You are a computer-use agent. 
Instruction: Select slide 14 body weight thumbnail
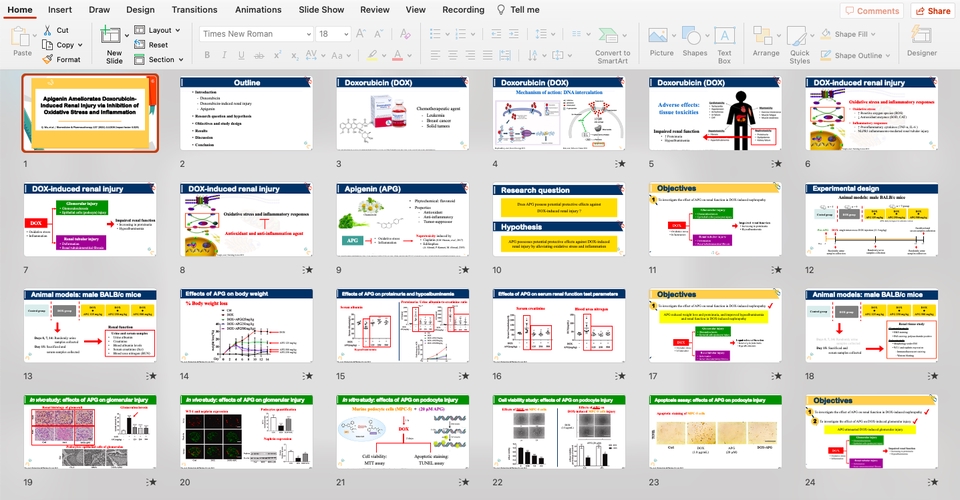click(x=246, y=326)
